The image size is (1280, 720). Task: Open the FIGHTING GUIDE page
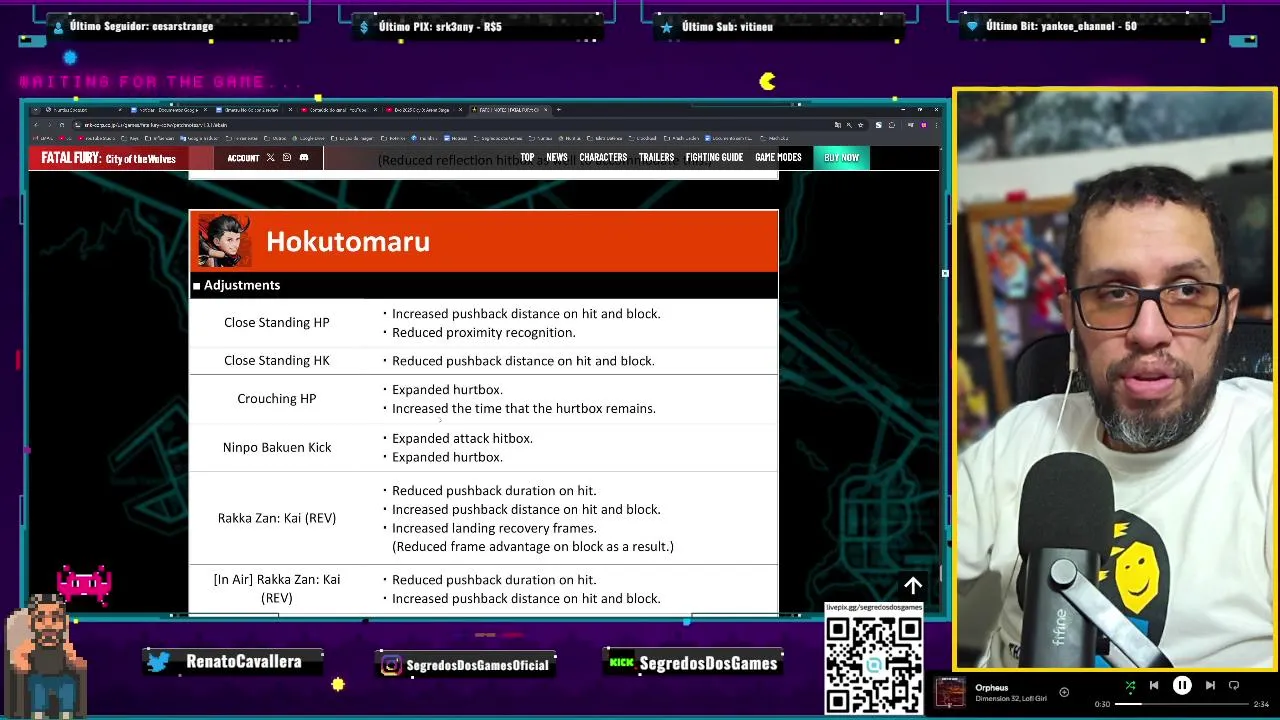714,158
